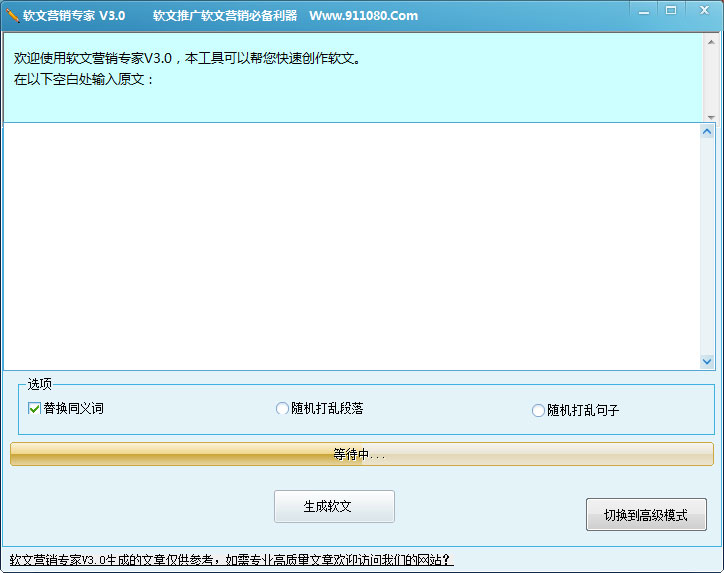Viewport: 724px width, 573px height.
Task: Uncheck the 替换同义词 checkbox
Action: click(x=35, y=408)
